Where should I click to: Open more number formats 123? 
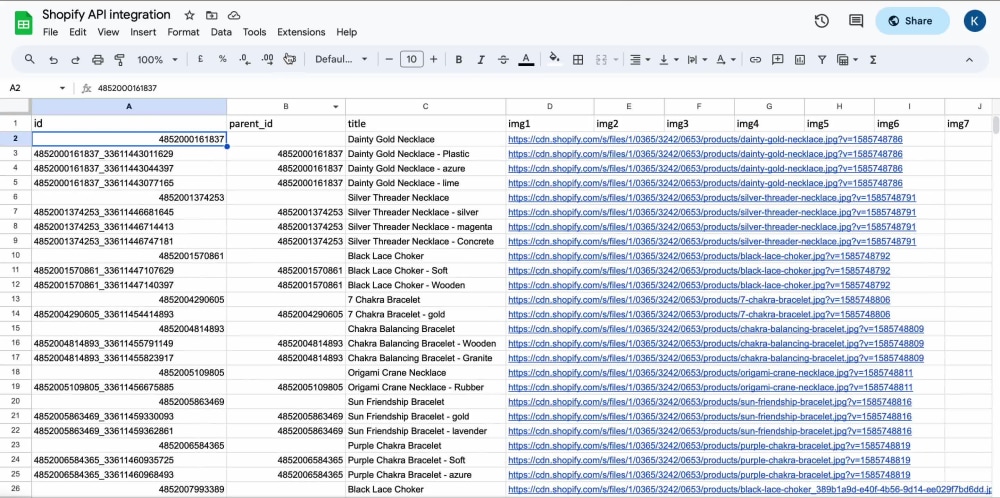point(290,59)
